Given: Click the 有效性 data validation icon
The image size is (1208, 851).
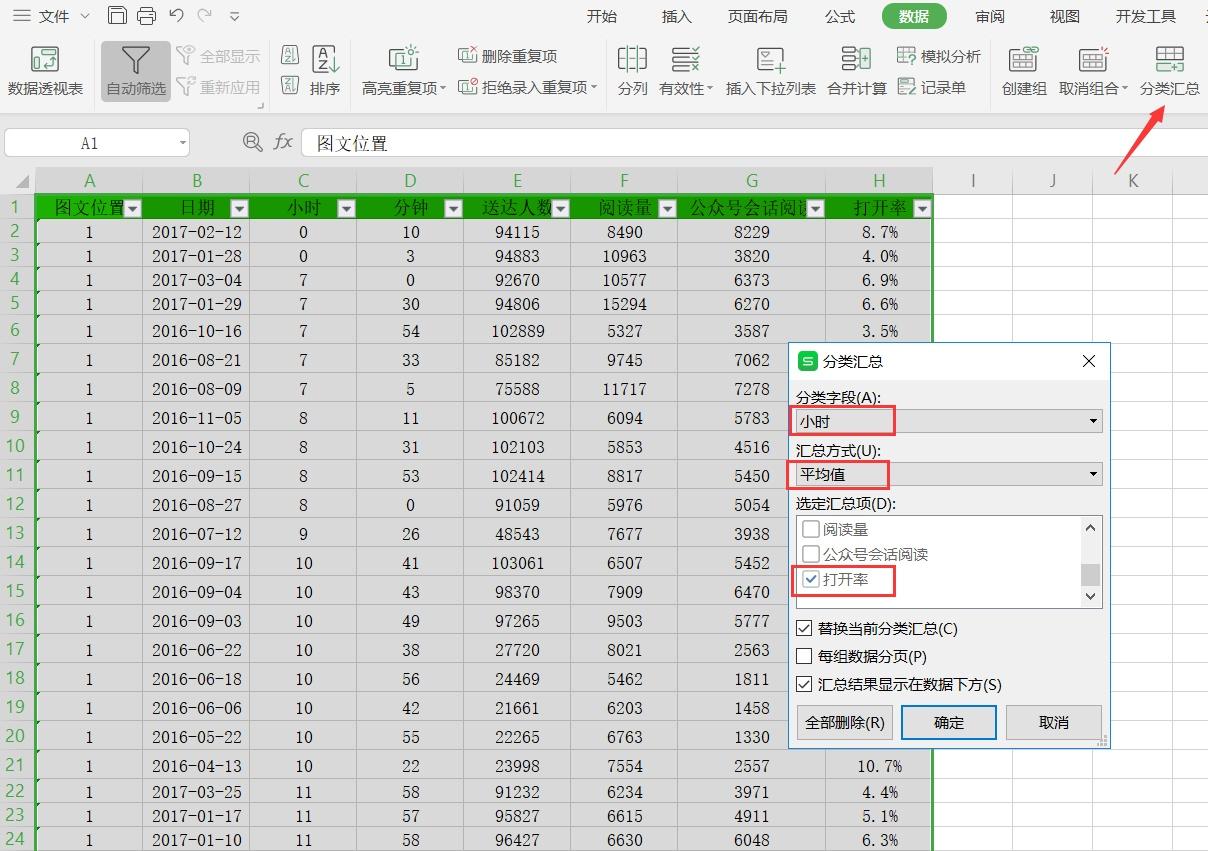Looking at the screenshot, I should (x=683, y=70).
